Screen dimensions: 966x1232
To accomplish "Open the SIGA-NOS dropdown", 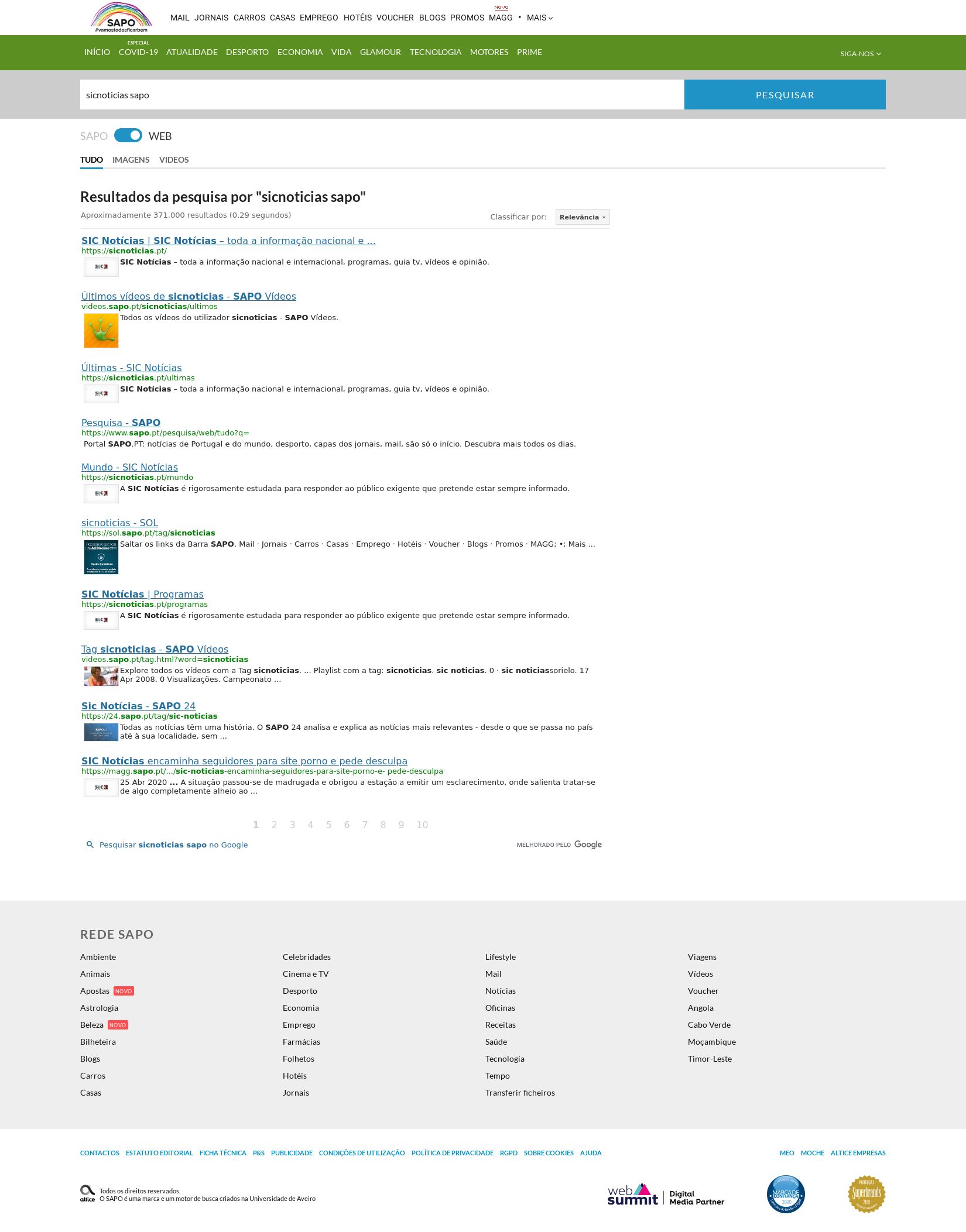I will point(860,54).
